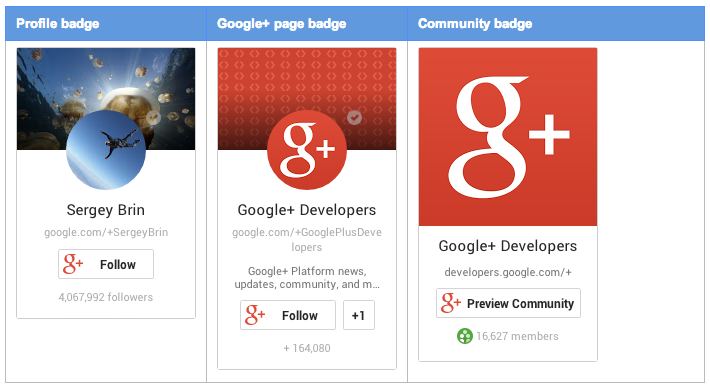Image resolution: width=710 pixels, height=388 pixels.
Task: Follow Google+ Developers page via Follow button
Action: (288, 315)
